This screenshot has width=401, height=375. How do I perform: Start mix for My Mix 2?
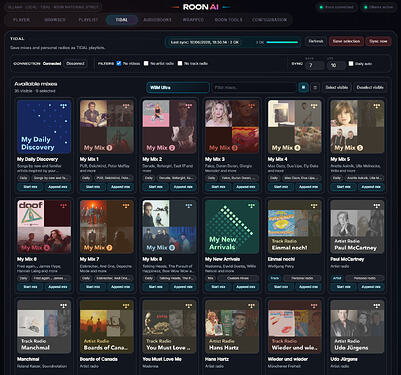[x=156, y=187]
